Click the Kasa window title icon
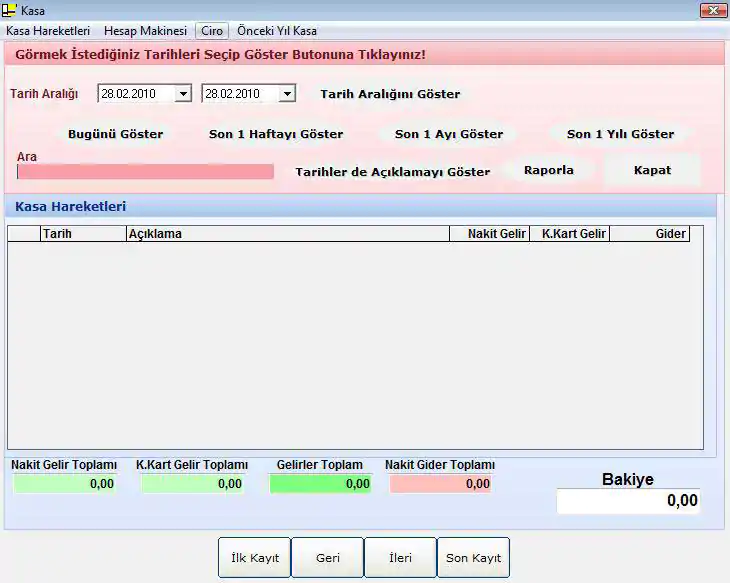The width and height of the screenshot is (730, 583). 11,10
